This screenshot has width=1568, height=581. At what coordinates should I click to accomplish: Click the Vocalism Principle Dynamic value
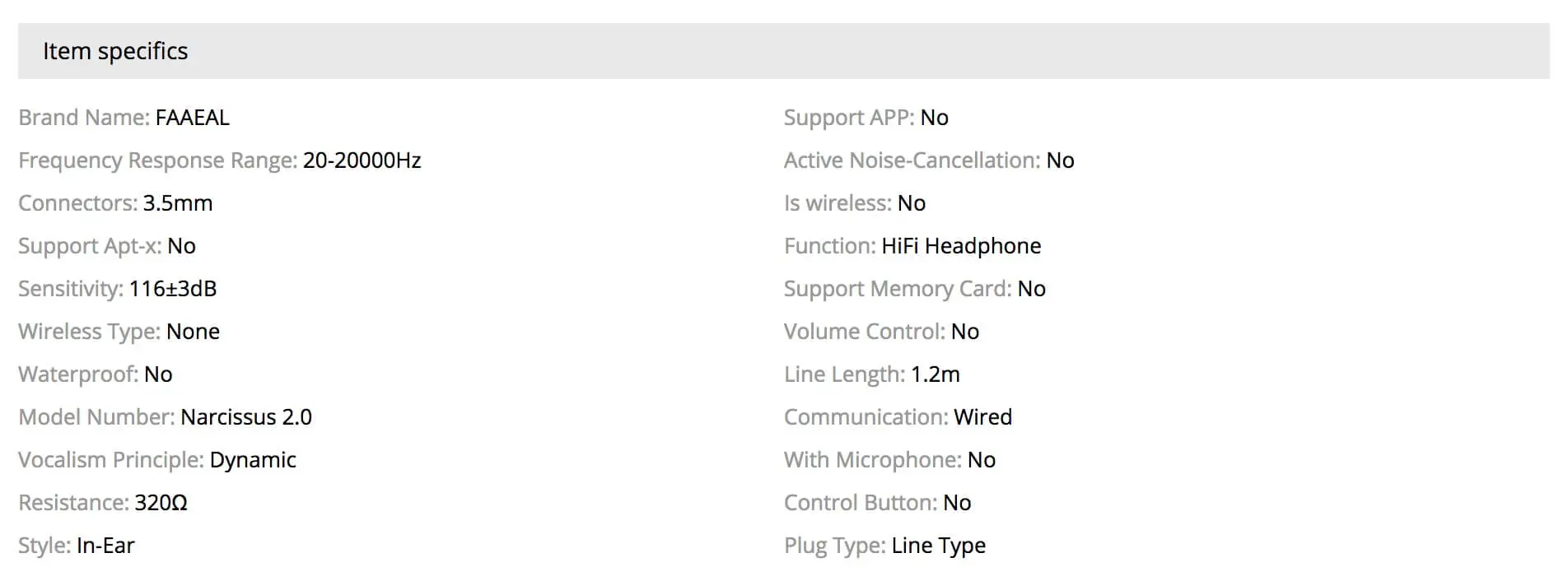[252, 460]
